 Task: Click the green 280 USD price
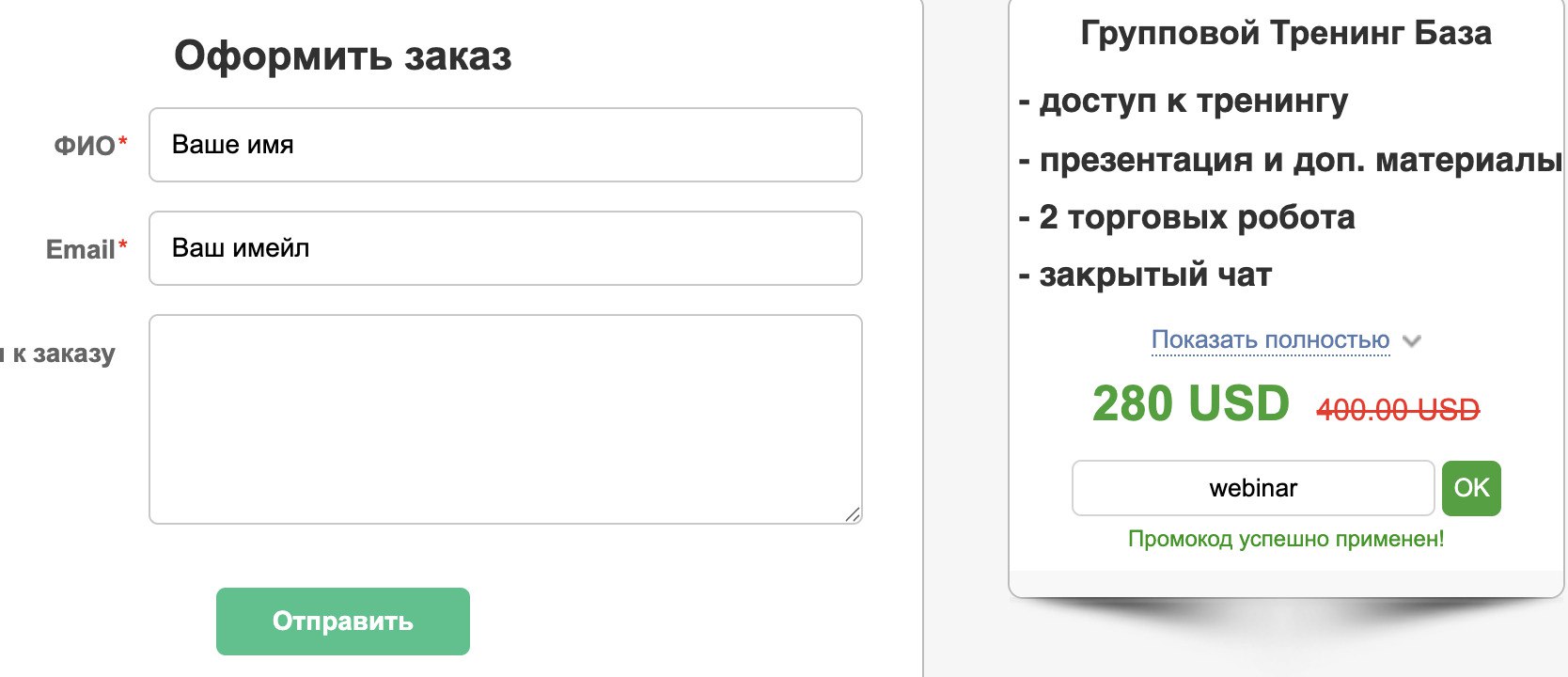1190,404
